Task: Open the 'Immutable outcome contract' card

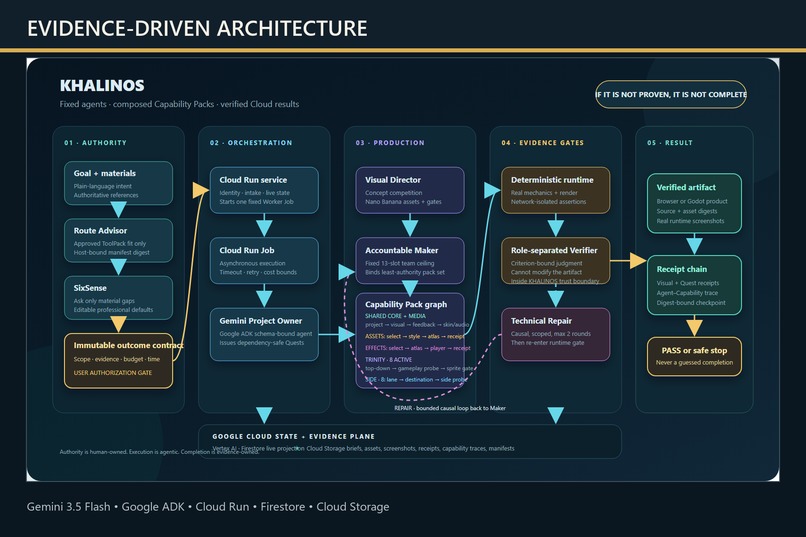Action: click(x=118, y=361)
